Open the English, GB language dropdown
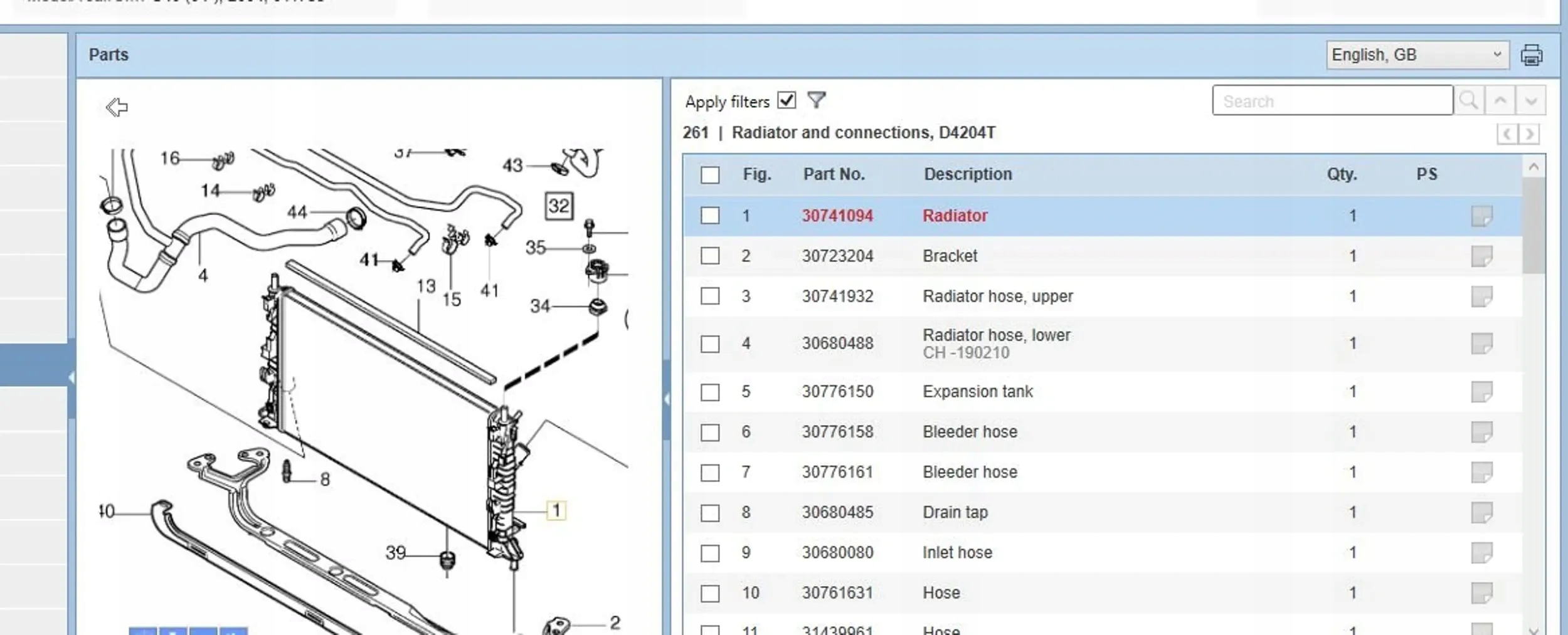Image resolution: width=1568 pixels, height=635 pixels. pos(1416,55)
